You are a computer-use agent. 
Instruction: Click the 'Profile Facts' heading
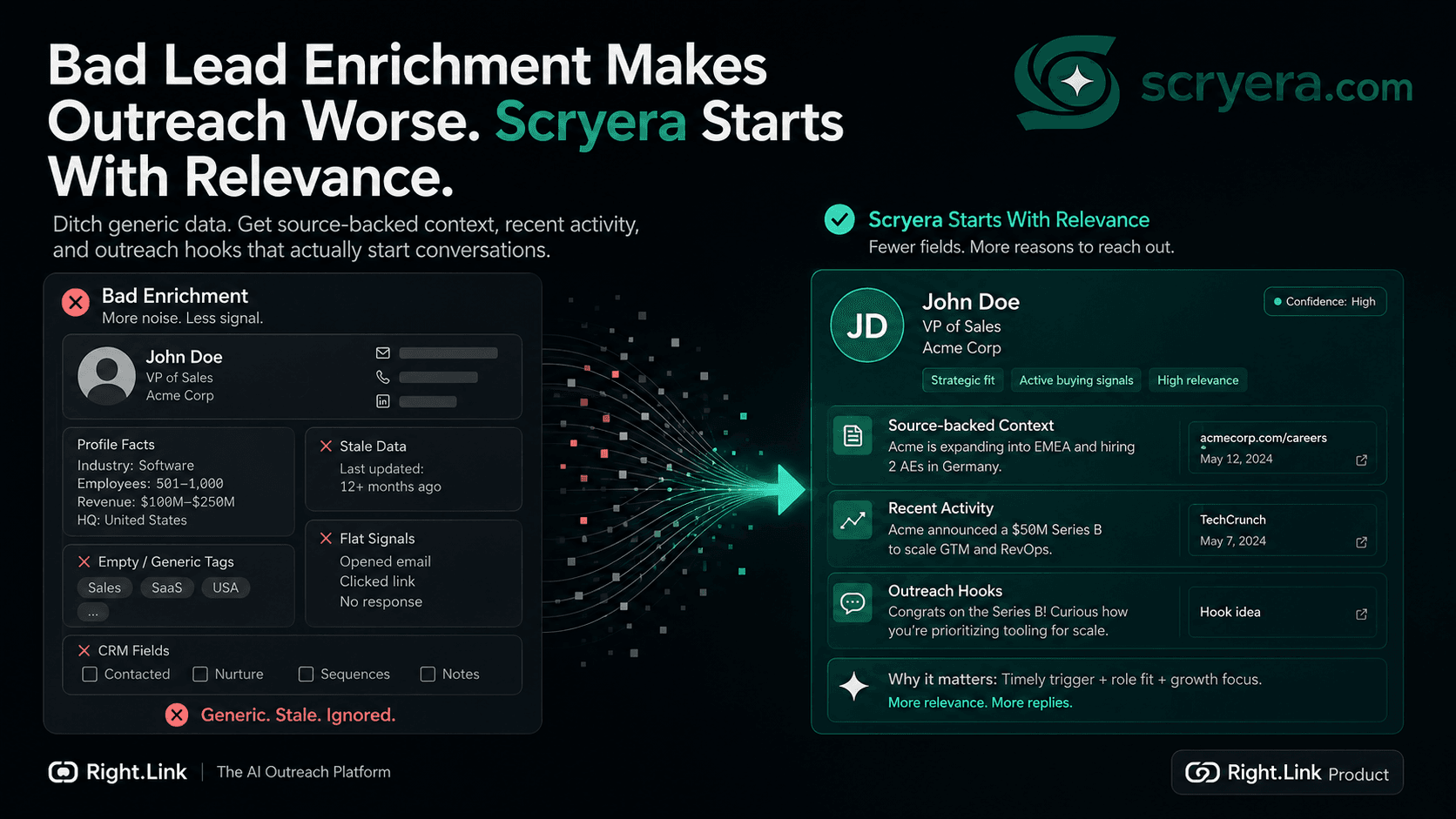click(x=115, y=445)
